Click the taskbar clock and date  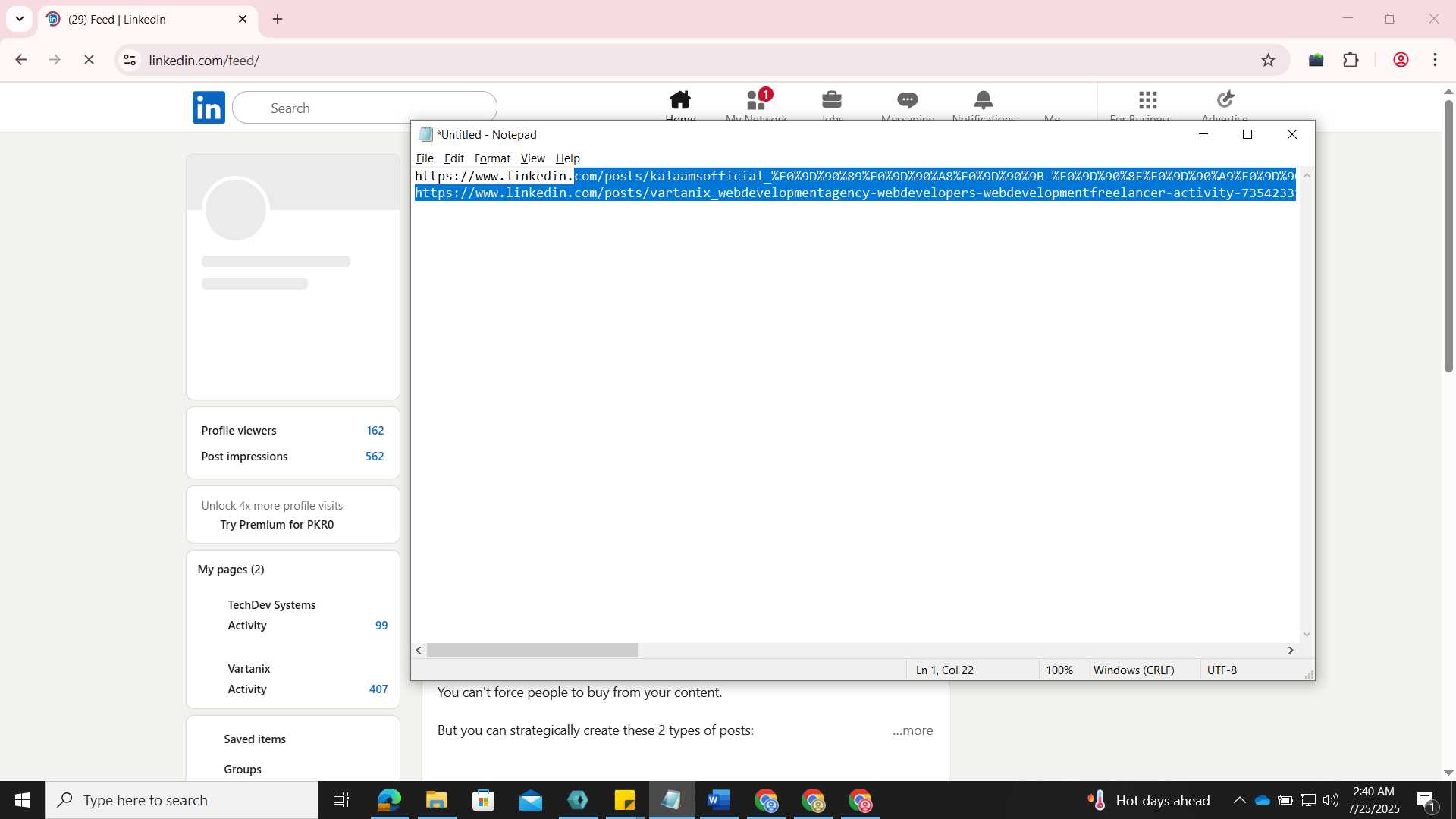[1373, 800]
